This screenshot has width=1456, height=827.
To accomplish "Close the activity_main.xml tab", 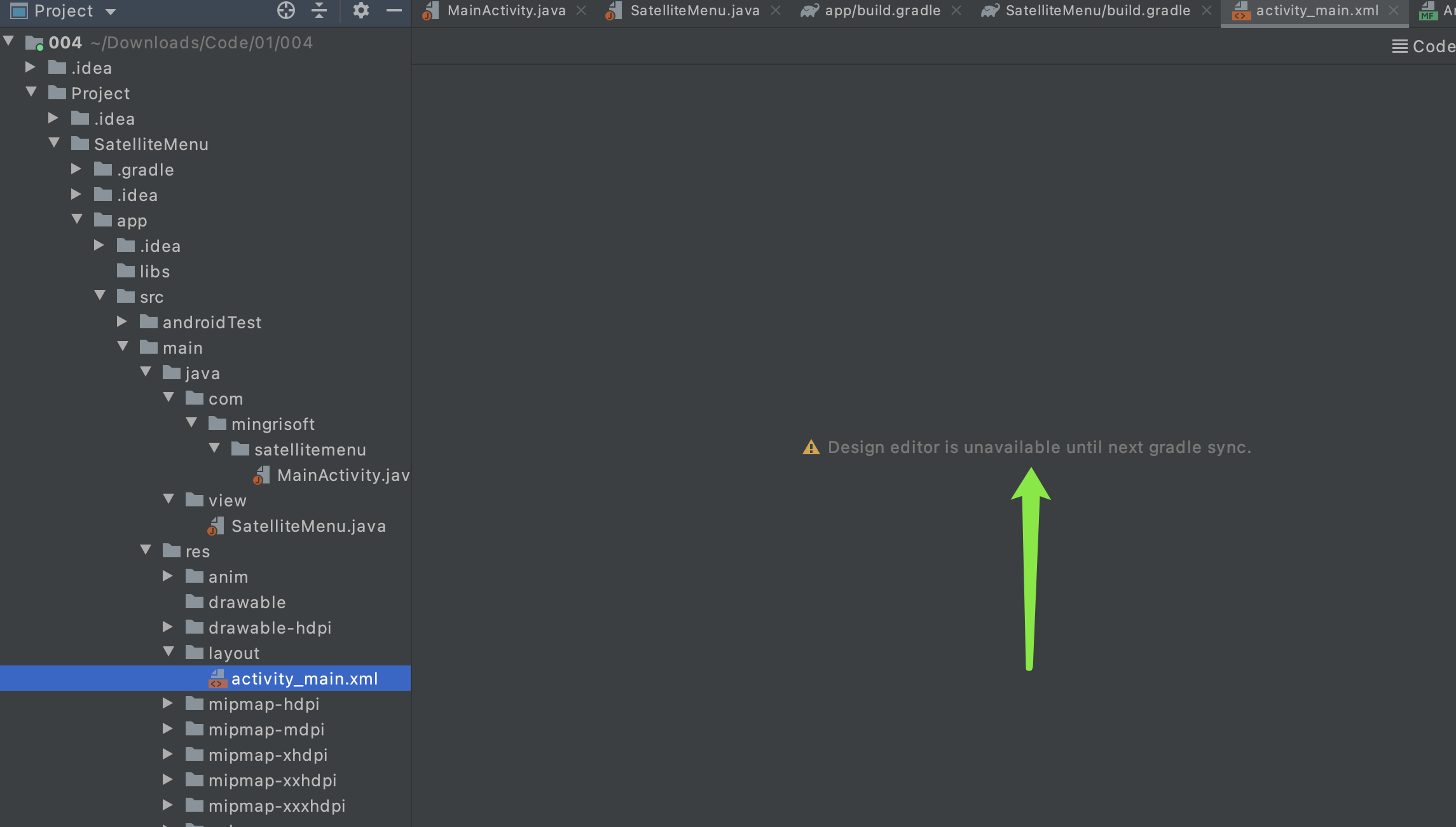I will tap(1393, 11).
